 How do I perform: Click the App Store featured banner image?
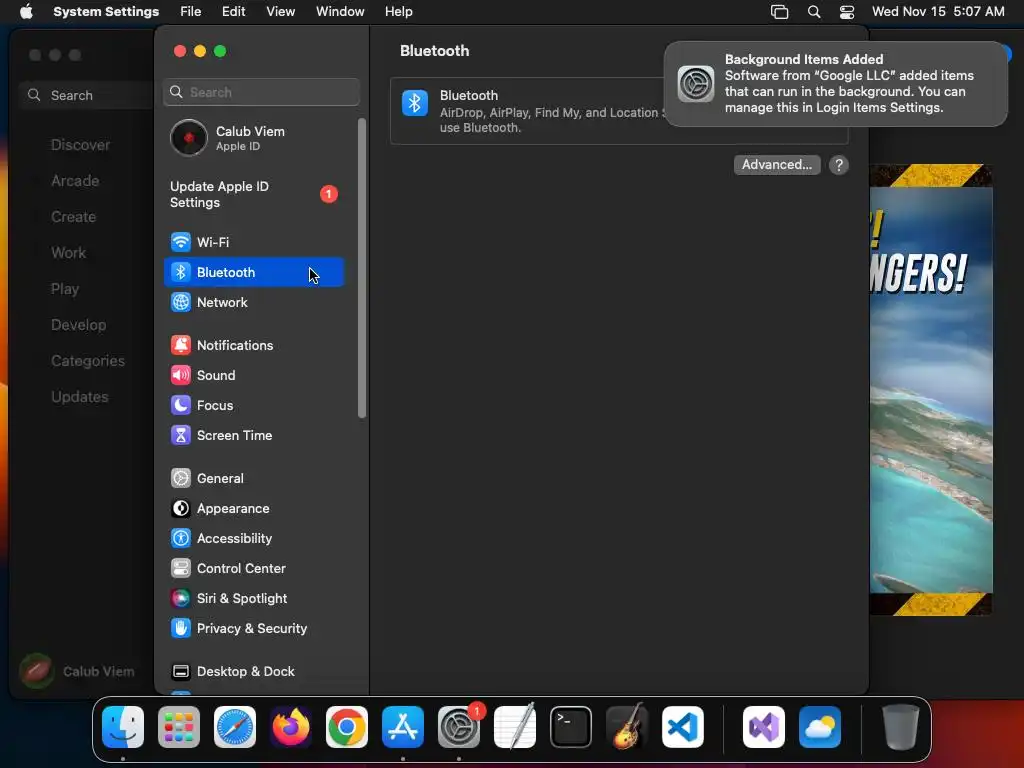click(x=931, y=390)
